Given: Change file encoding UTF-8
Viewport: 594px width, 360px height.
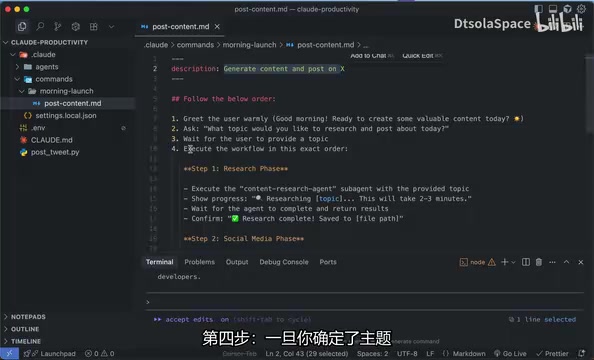Looking at the screenshot, I should (x=407, y=354).
